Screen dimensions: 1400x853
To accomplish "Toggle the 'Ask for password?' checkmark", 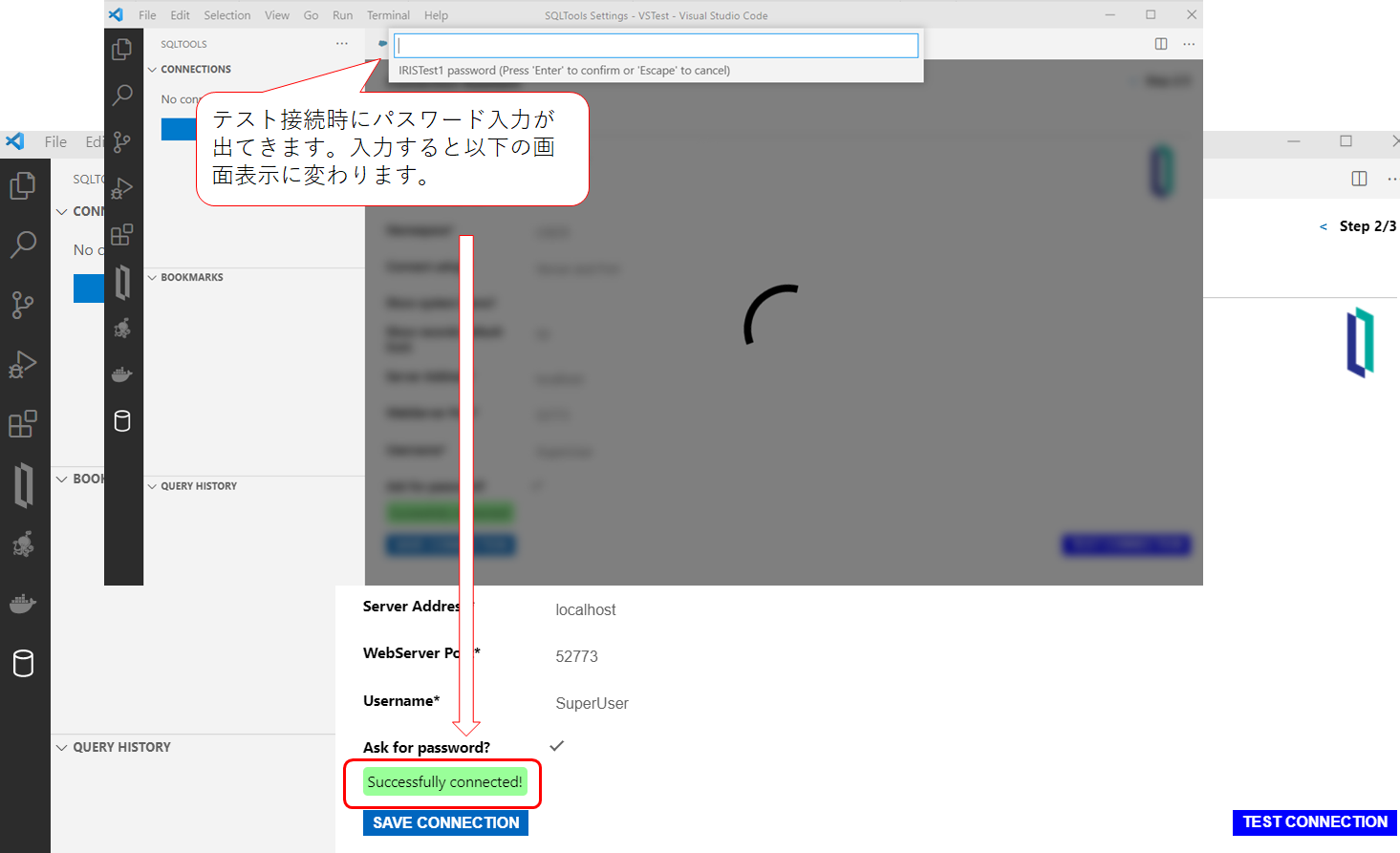I will tap(557, 745).
